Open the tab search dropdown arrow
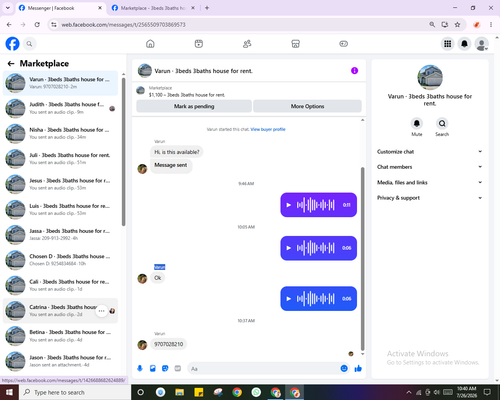500x400 pixels. tap(8, 8)
